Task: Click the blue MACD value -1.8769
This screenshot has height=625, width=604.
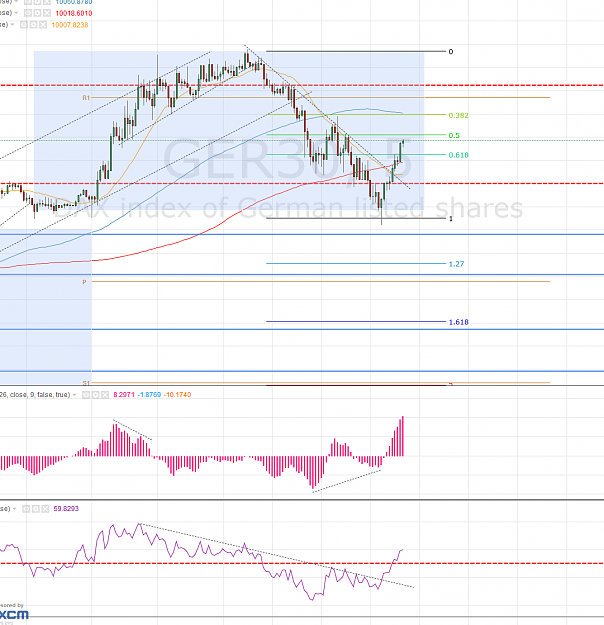Action: [x=149, y=395]
